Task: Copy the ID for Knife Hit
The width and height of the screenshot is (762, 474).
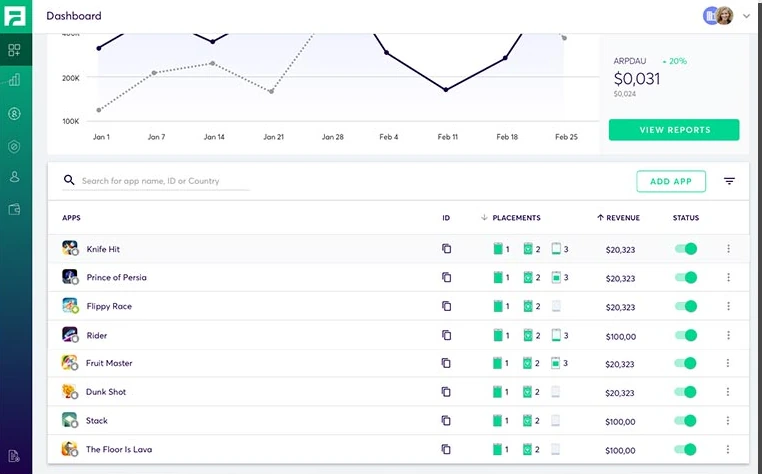Action: click(446, 248)
